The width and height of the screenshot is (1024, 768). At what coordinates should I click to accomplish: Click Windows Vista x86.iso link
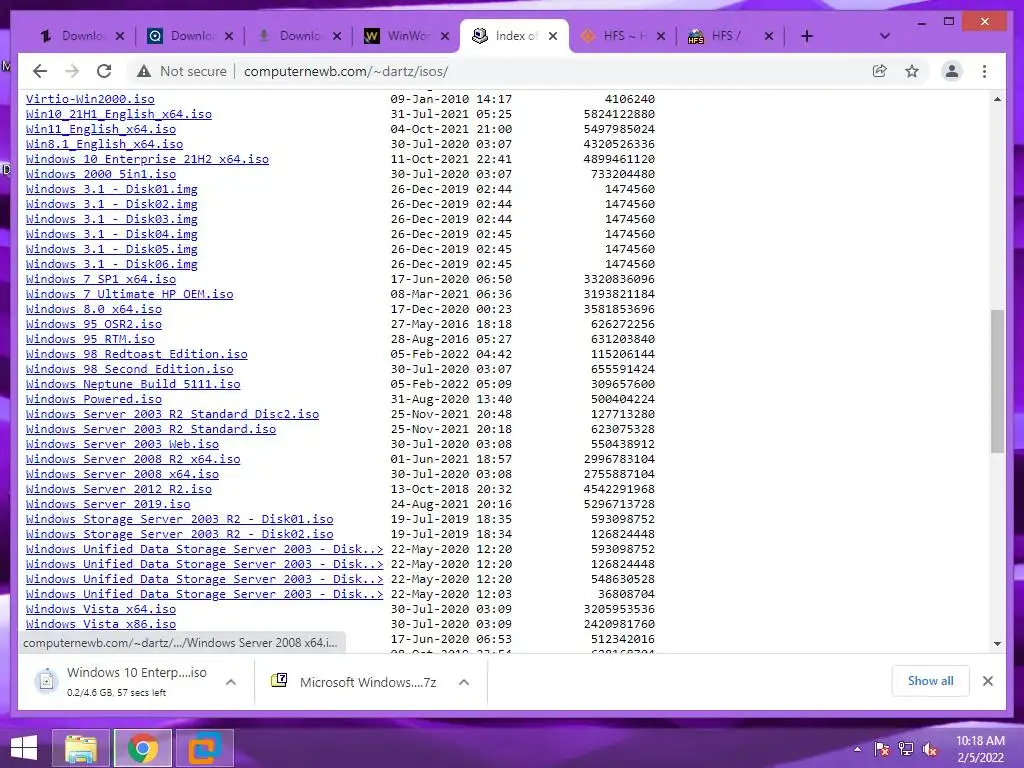pyautogui.click(x=101, y=625)
